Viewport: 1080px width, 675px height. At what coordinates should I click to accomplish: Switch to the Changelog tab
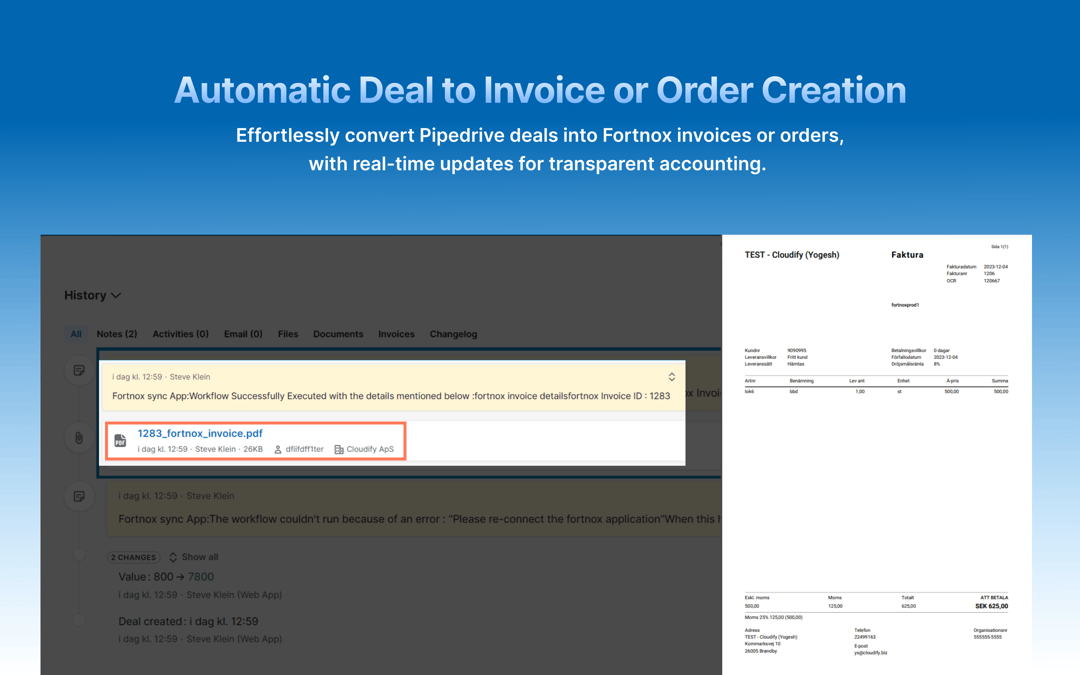click(x=453, y=334)
